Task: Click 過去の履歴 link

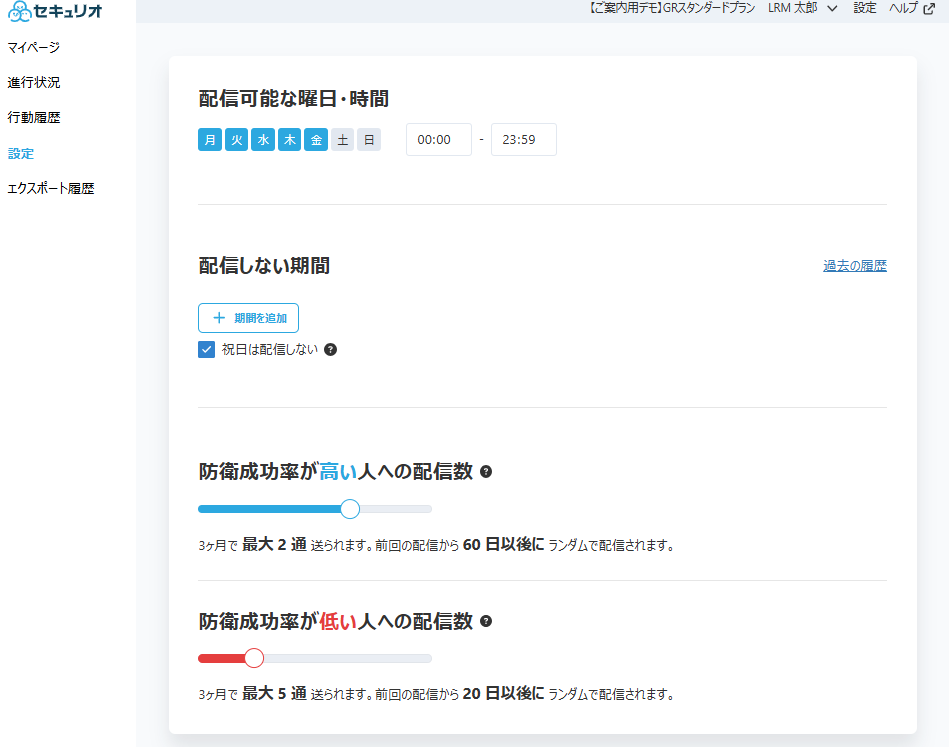Action: tap(855, 266)
